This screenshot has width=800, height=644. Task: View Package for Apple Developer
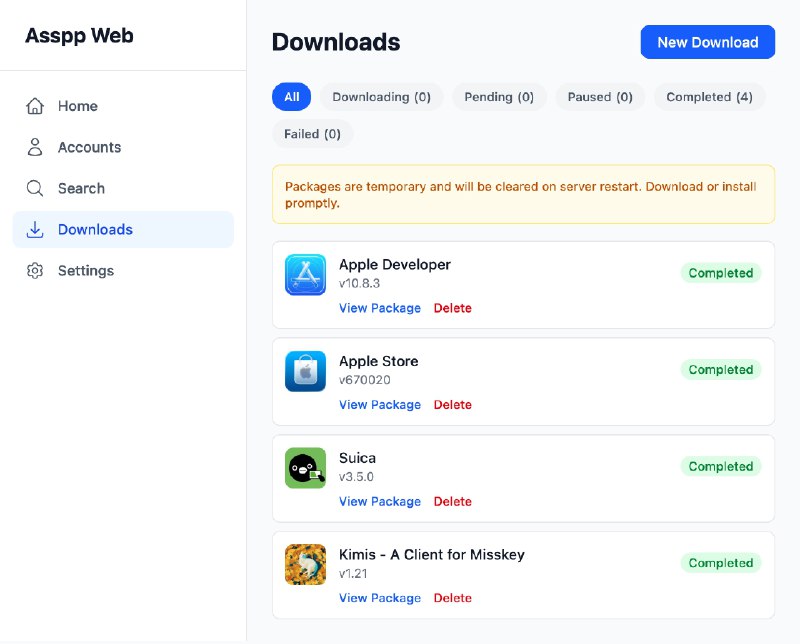click(x=380, y=308)
